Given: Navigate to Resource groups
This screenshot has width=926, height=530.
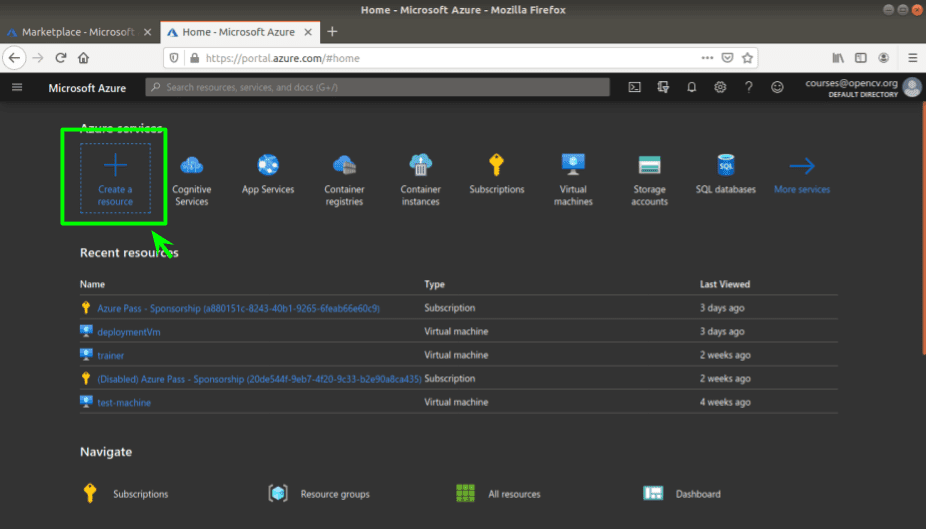Looking at the screenshot, I should 319,493.
